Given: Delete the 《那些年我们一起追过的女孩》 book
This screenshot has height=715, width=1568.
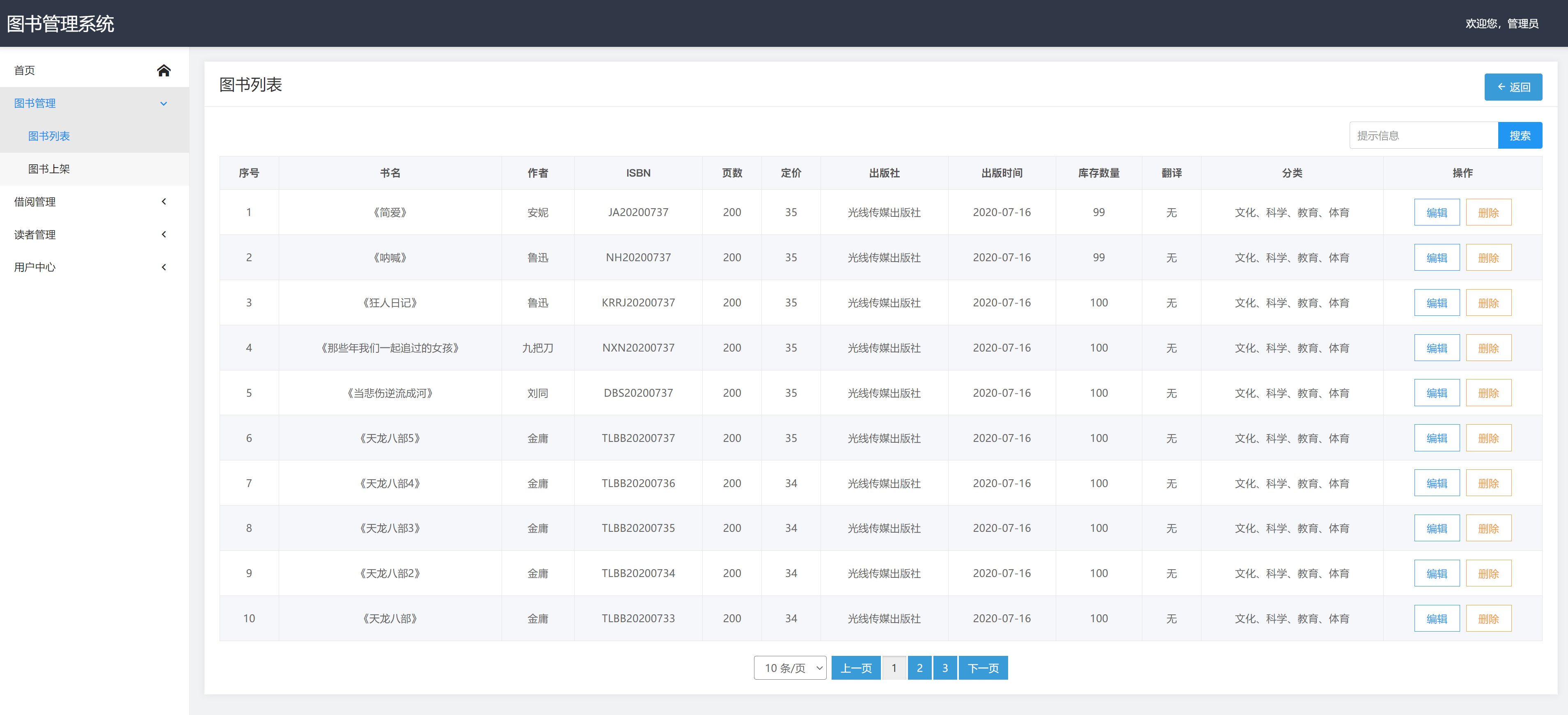Looking at the screenshot, I should pos(1488,348).
